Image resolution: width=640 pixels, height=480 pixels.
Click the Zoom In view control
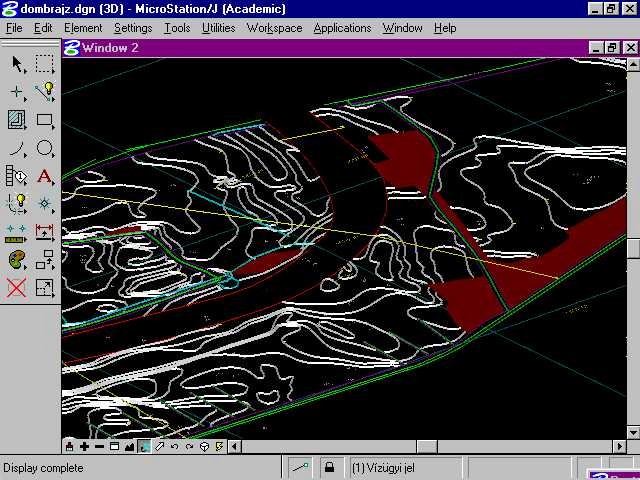click(x=84, y=447)
